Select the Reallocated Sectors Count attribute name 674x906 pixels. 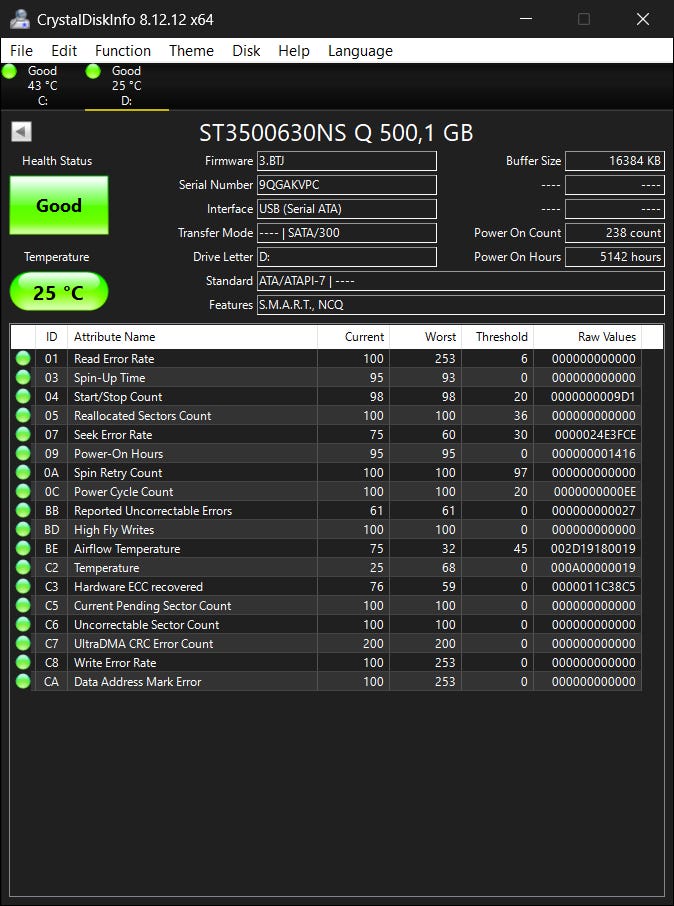[142, 415]
